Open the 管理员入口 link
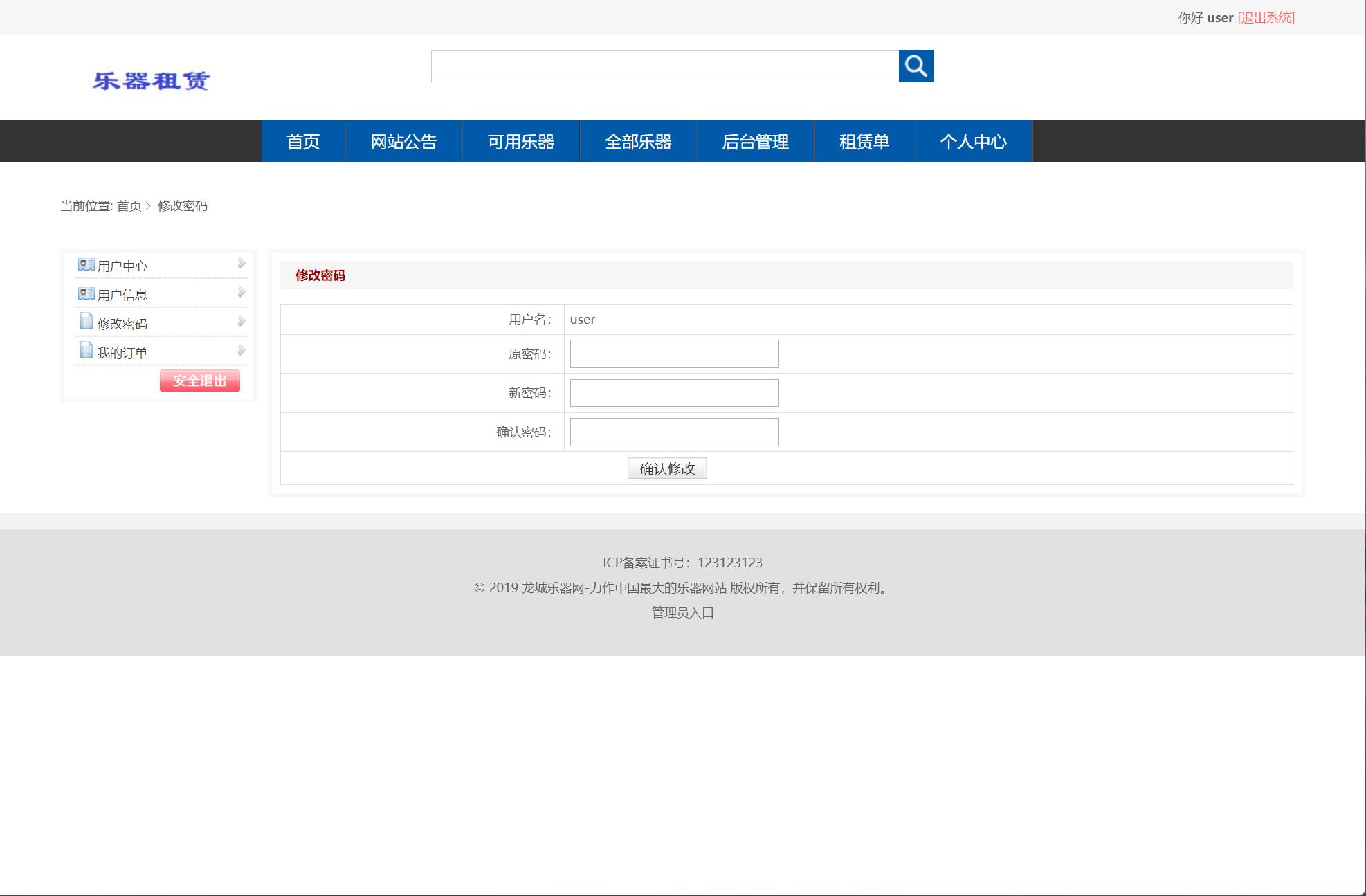Image resolution: width=1366 pixels, height=896 pixels. [x=681, y=612]
